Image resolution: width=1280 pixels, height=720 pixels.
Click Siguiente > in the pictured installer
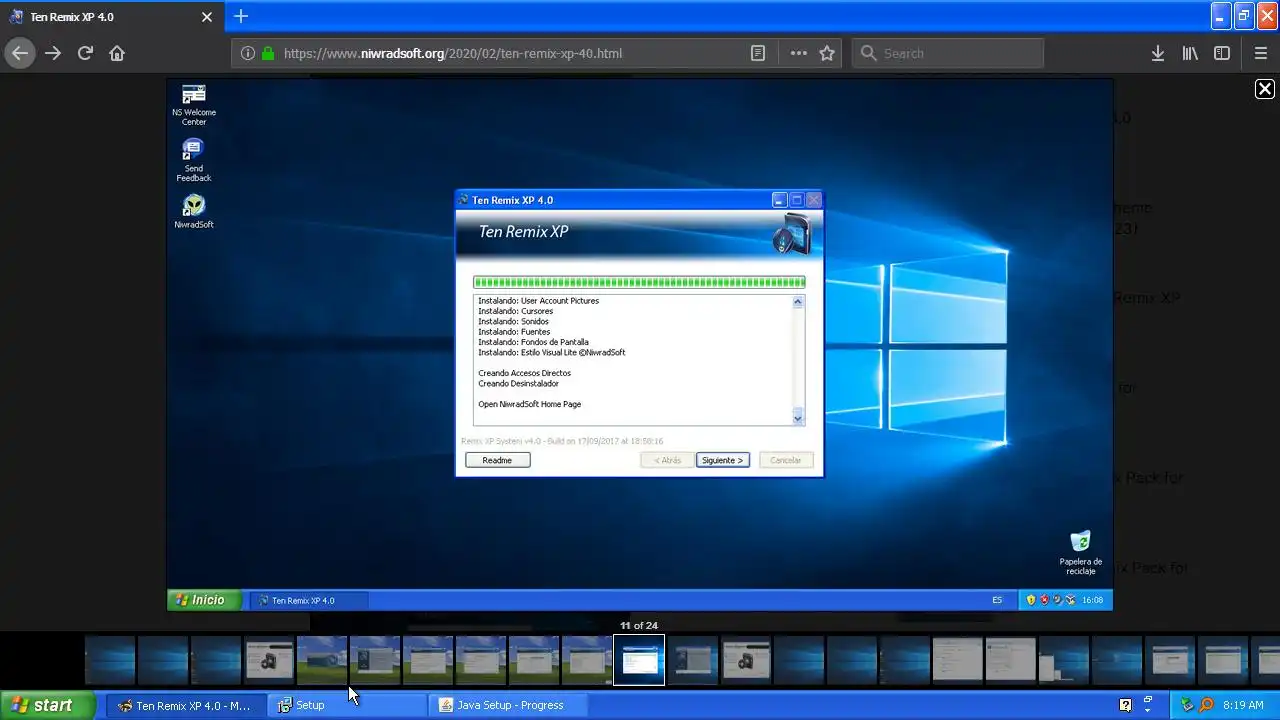click(x=722, y=460)
